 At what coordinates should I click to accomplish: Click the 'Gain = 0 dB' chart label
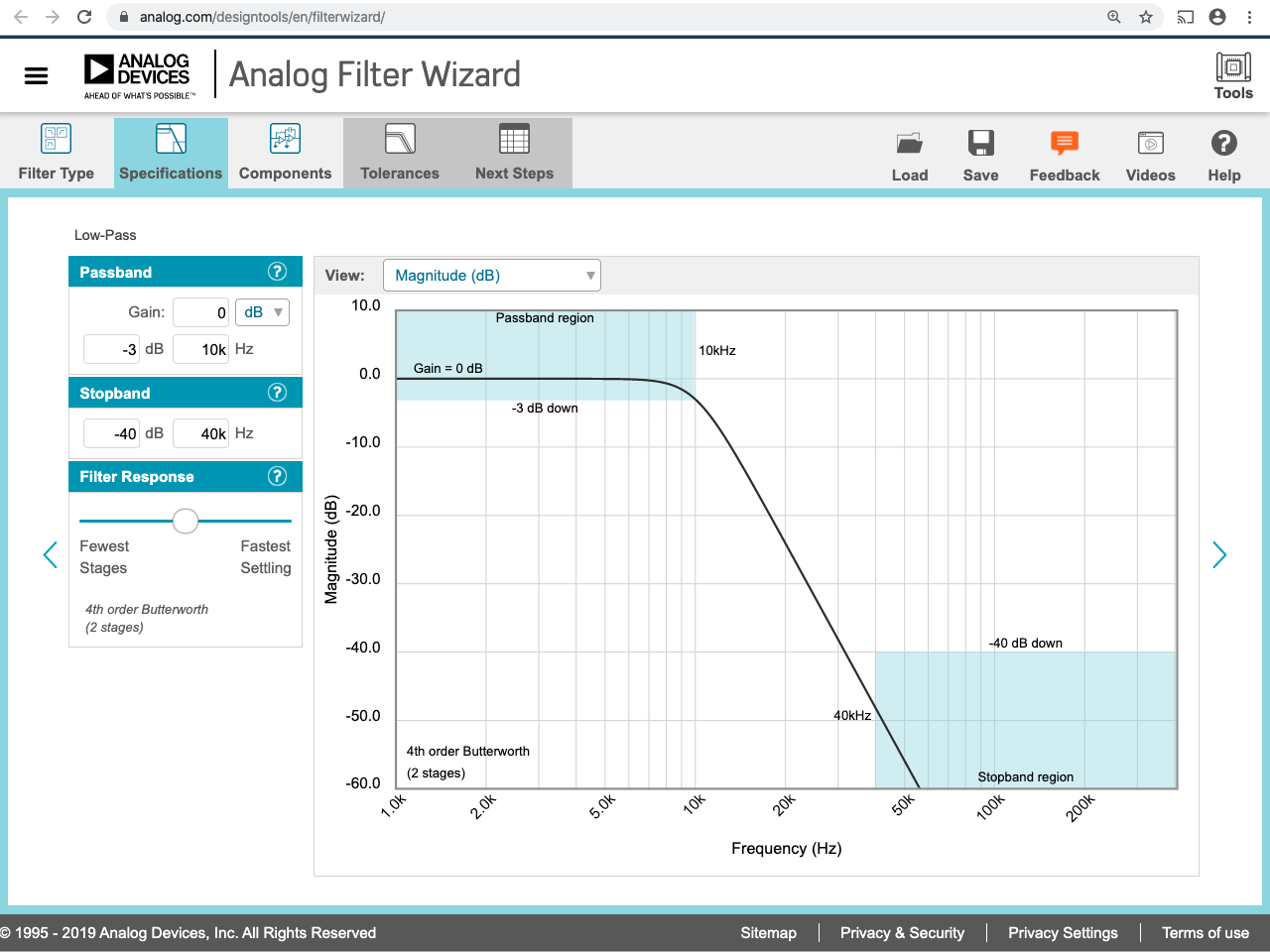[448, 368]
